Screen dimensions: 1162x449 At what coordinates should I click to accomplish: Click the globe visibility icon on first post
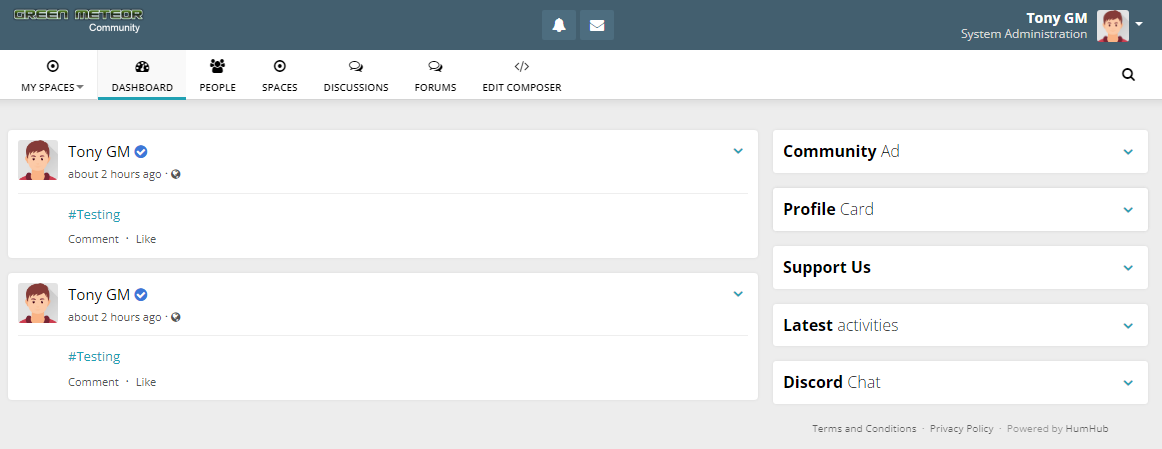[176, 174]
